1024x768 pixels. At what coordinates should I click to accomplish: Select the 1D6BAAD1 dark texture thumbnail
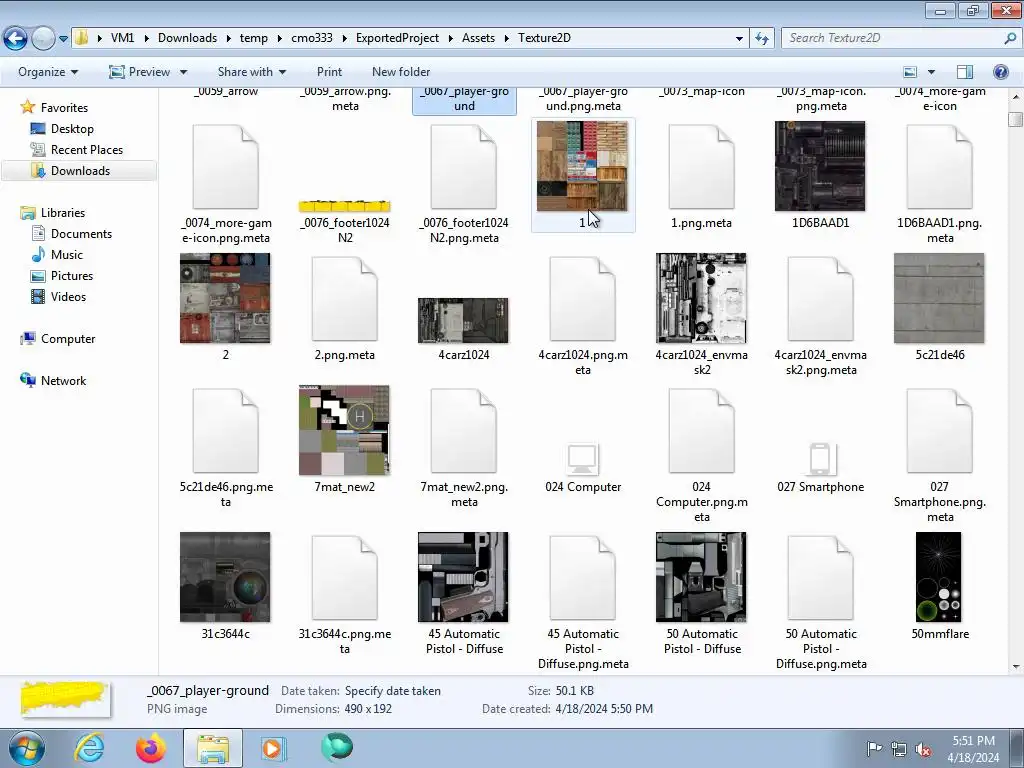point(820,167)
